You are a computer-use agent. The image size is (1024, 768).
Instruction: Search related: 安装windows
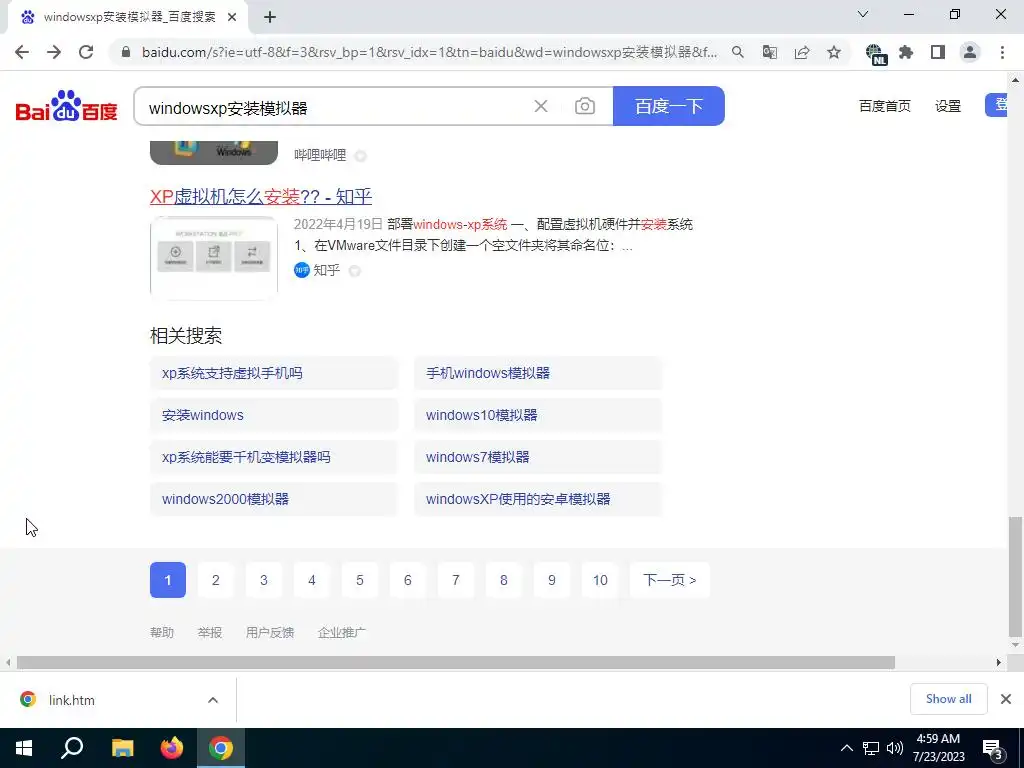(x=274, y=415)
